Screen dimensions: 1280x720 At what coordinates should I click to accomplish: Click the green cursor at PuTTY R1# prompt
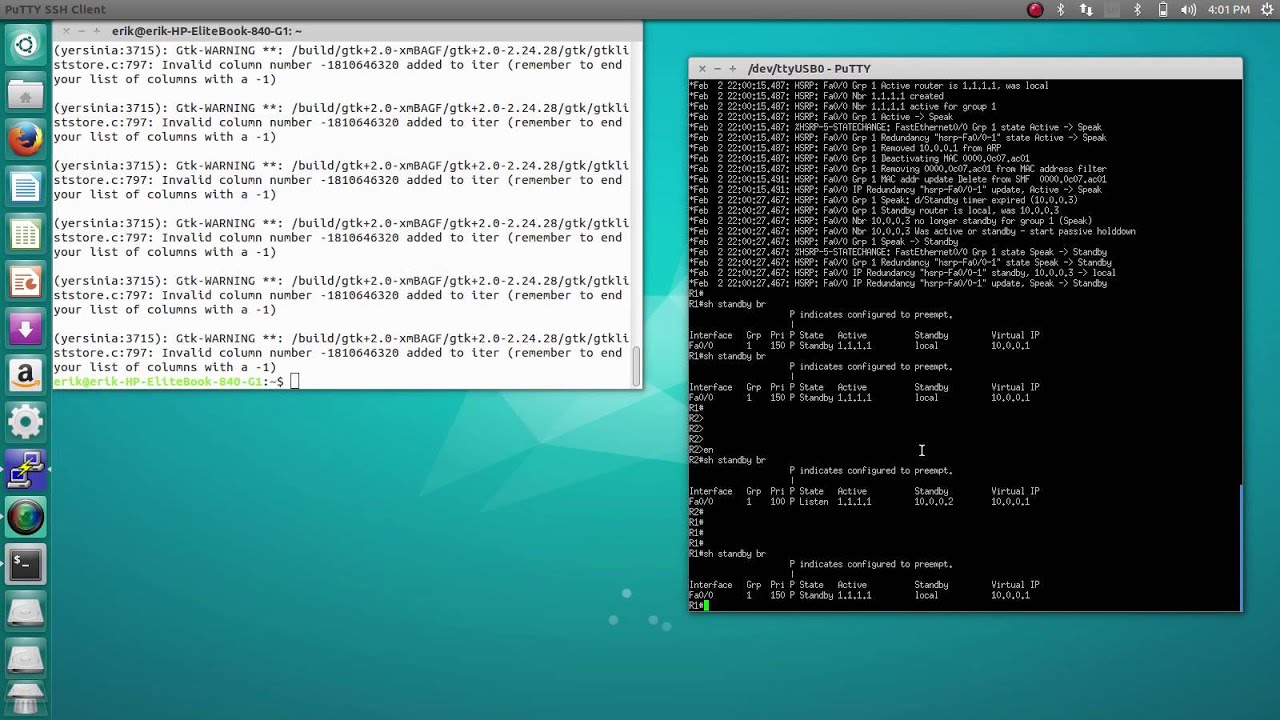(706, 606)
